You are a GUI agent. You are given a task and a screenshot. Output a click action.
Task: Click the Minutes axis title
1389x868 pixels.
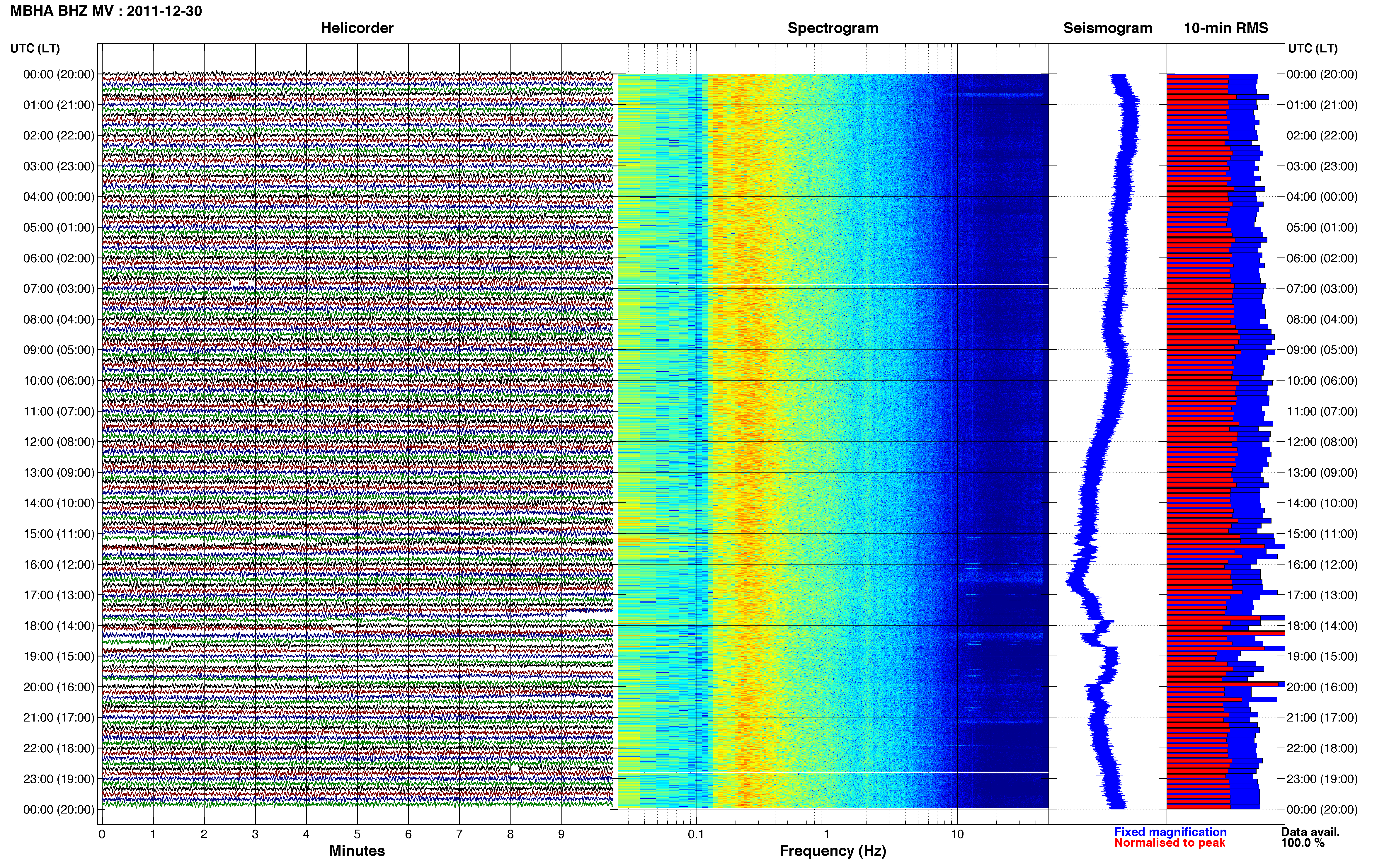[x=357, y=851]
